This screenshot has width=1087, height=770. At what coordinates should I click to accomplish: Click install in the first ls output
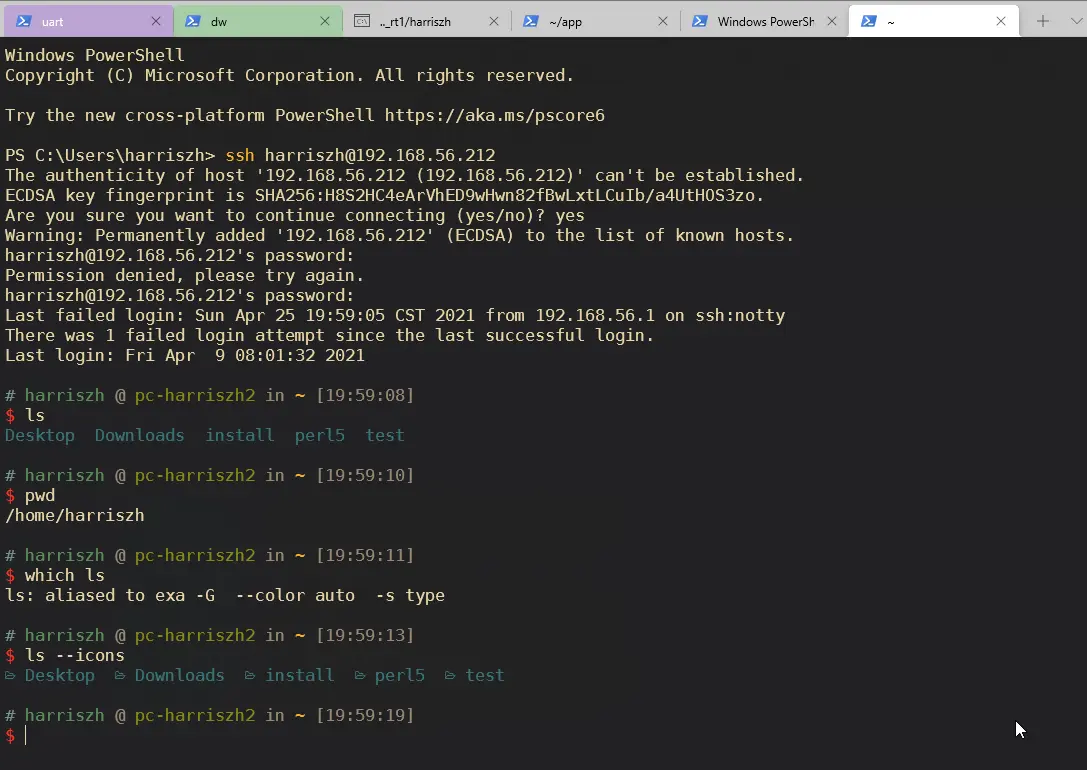click(240, 435)
